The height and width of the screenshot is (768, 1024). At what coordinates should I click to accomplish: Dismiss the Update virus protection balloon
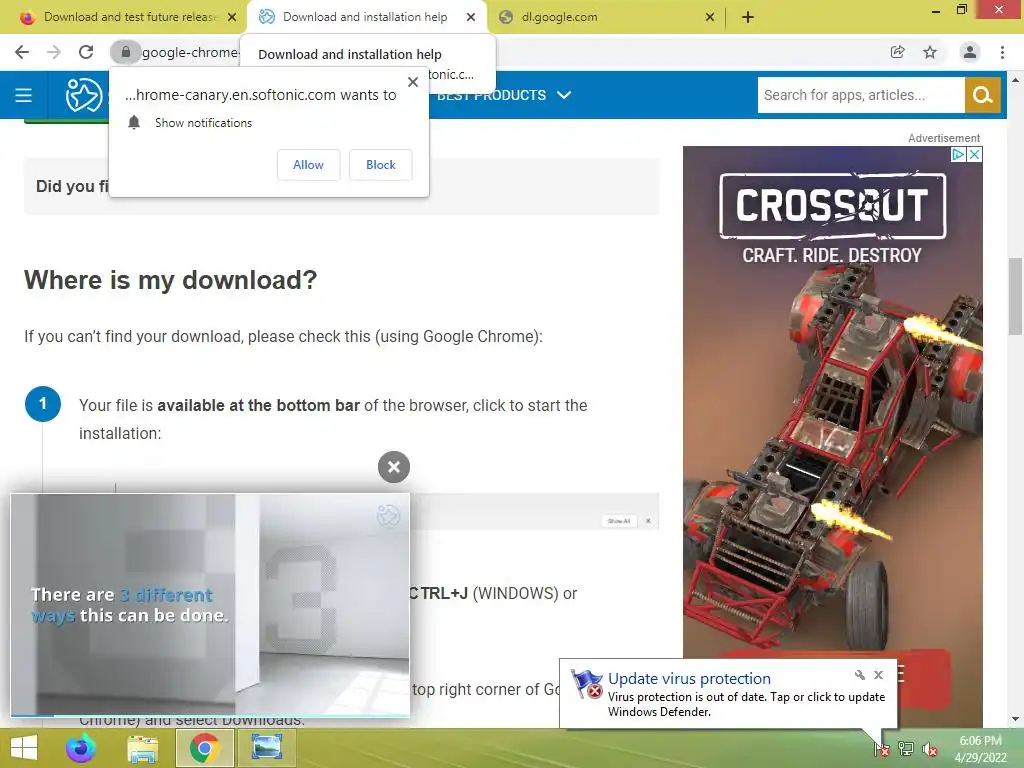[878, 675]
